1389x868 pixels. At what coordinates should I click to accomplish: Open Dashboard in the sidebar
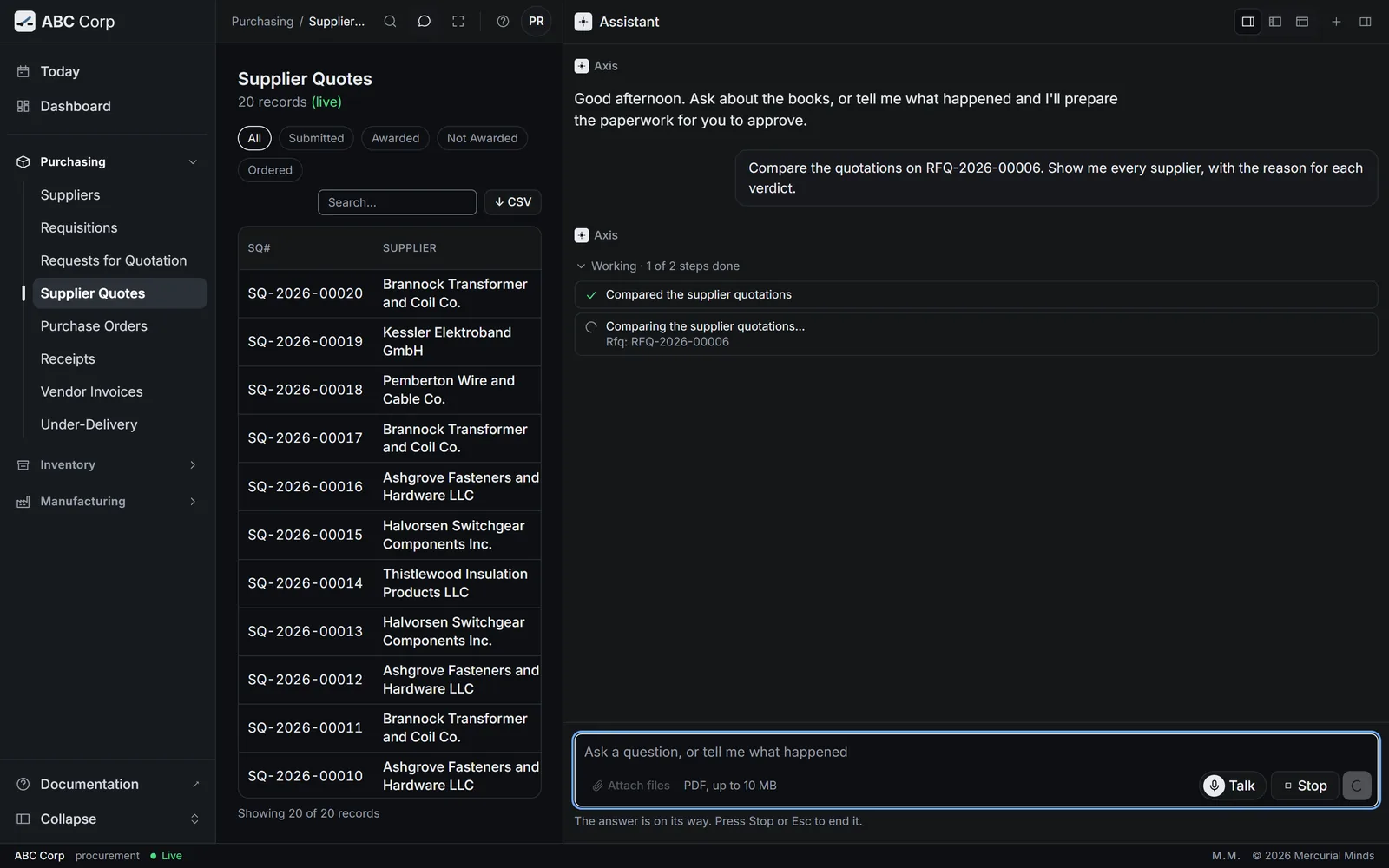coord(108,106)
